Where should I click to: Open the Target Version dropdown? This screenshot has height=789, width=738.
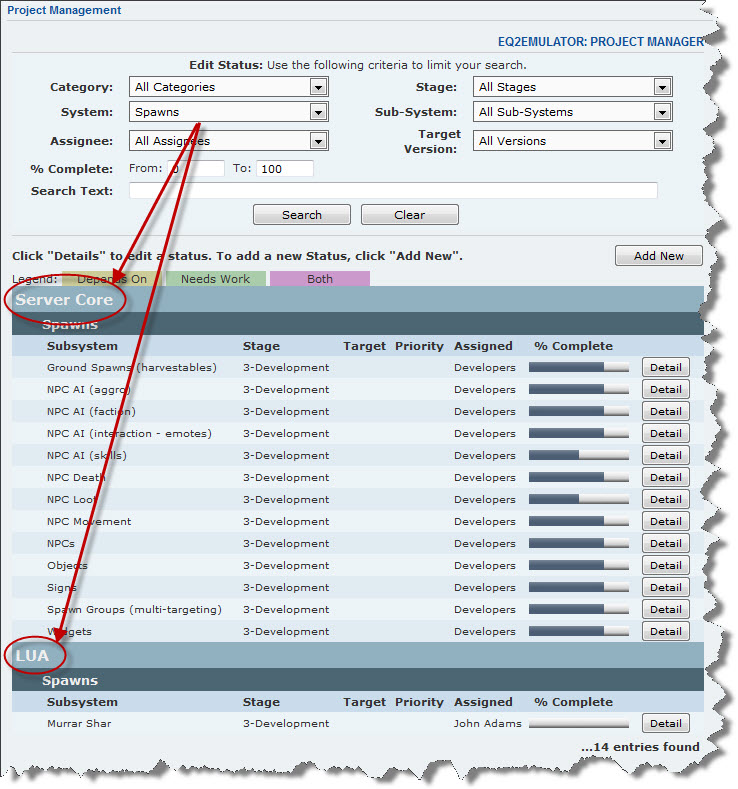click(x=572, y=141)
